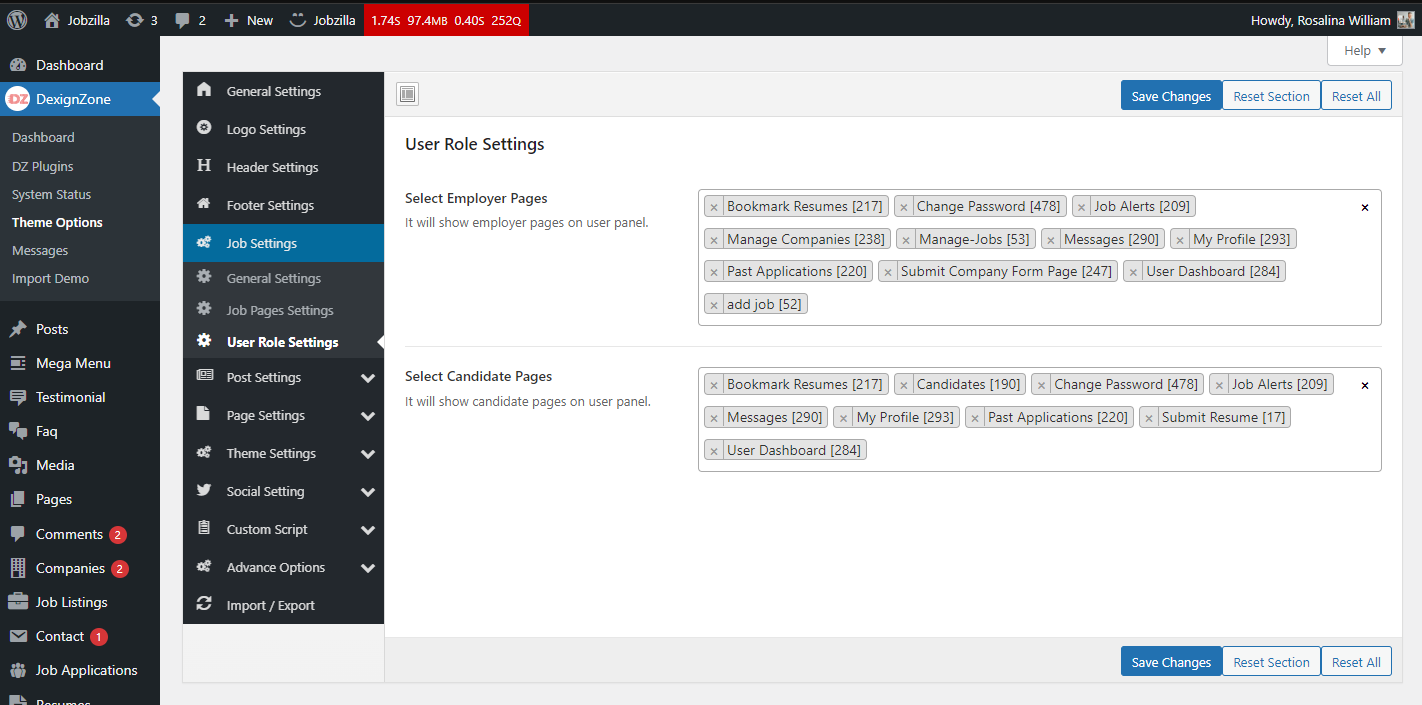Open the Import / Export section

coord(270,606)
